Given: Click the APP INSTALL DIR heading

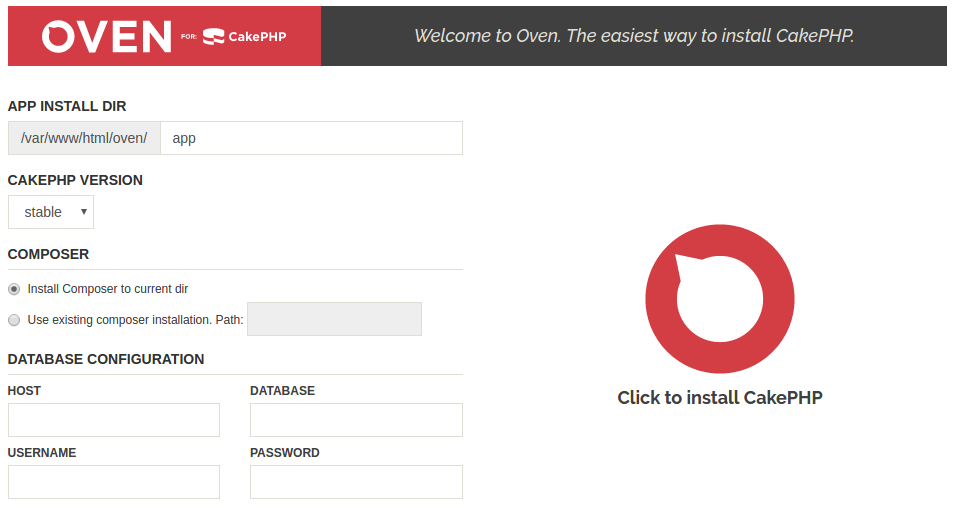Looking at the screenshot, I should point(67,106).
